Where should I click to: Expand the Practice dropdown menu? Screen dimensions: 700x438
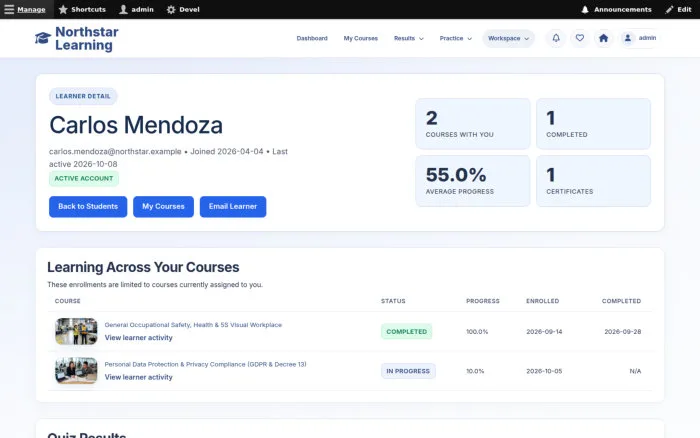click(x=455, y=38)
